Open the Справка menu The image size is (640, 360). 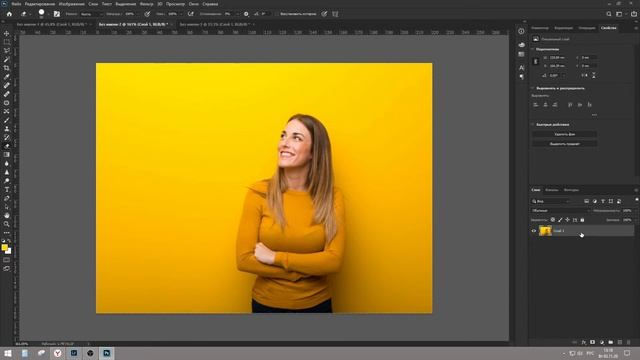coord(210,4)
